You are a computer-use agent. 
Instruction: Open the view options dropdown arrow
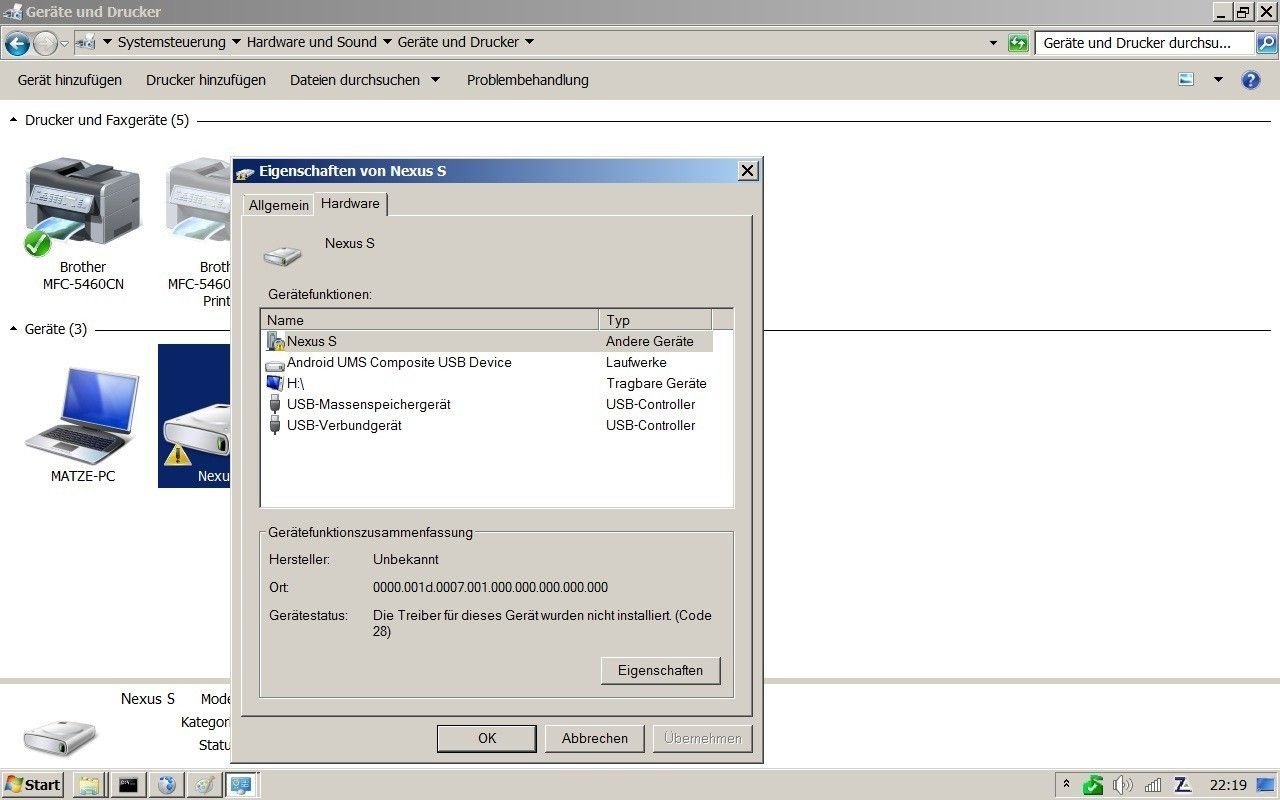1218,80
